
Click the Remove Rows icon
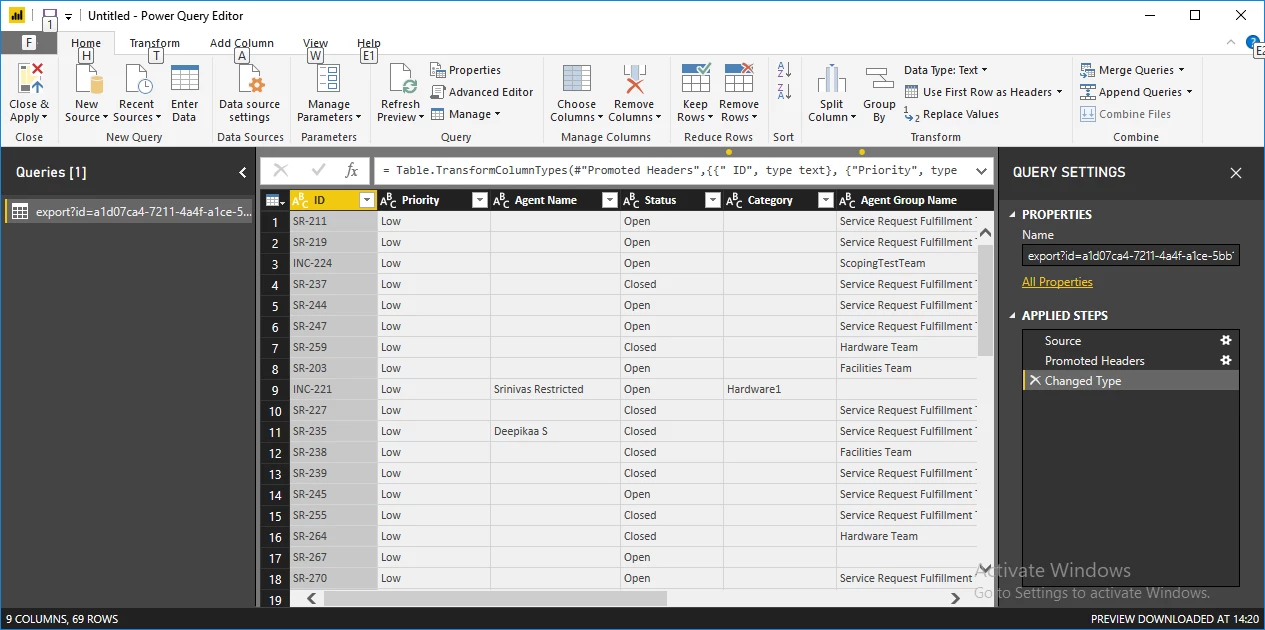(x=739, y=79)
